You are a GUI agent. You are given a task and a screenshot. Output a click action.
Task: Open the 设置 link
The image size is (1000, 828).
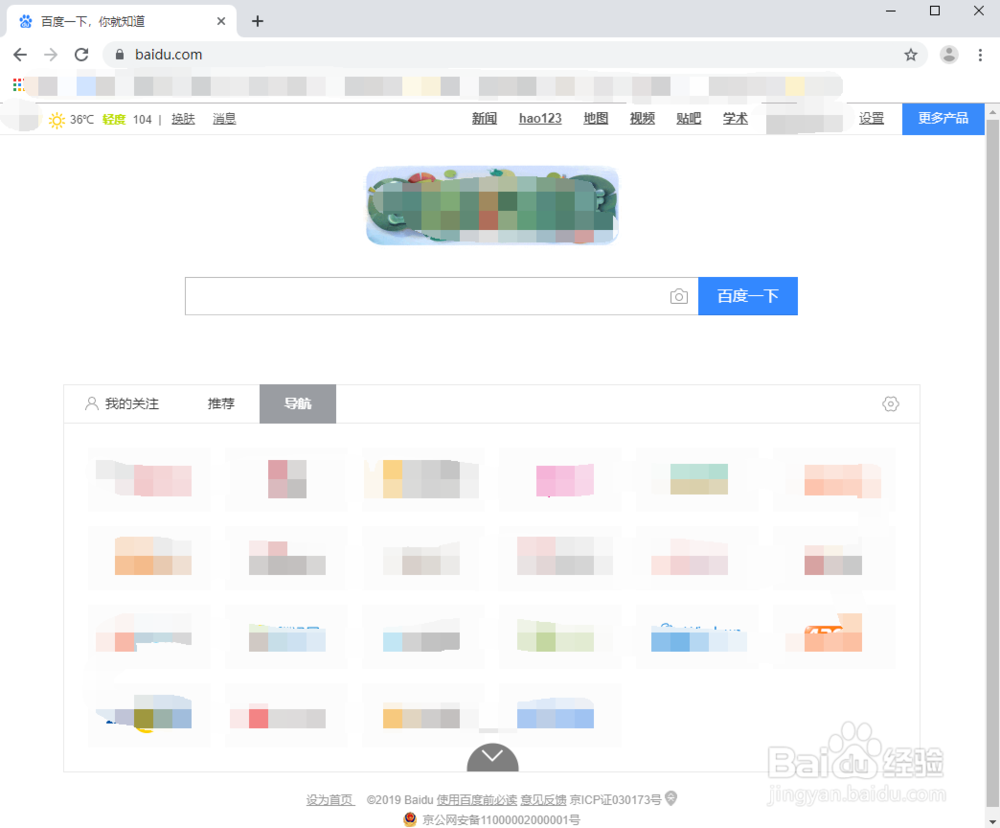[x=871, y=119]
